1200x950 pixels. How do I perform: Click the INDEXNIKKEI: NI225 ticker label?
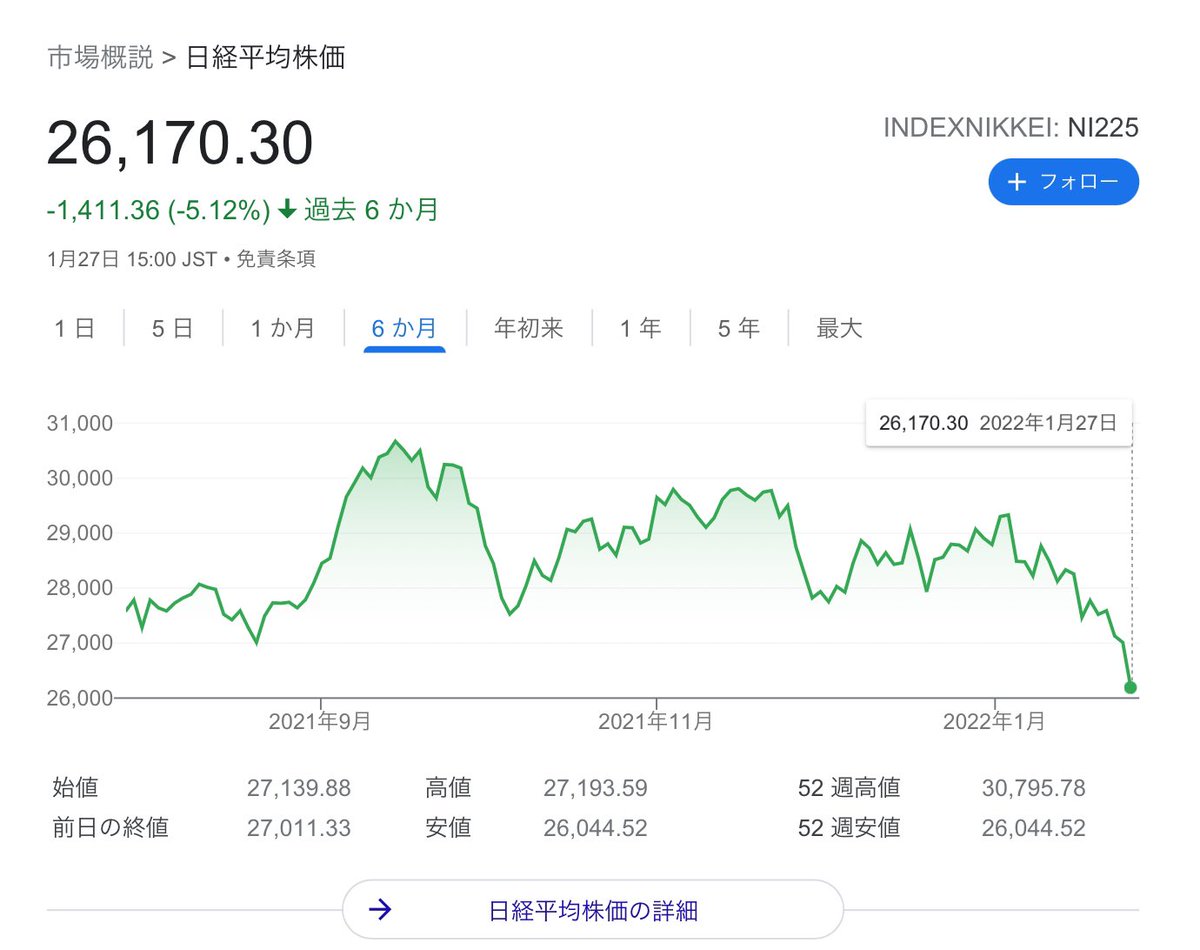point(1011,128)
